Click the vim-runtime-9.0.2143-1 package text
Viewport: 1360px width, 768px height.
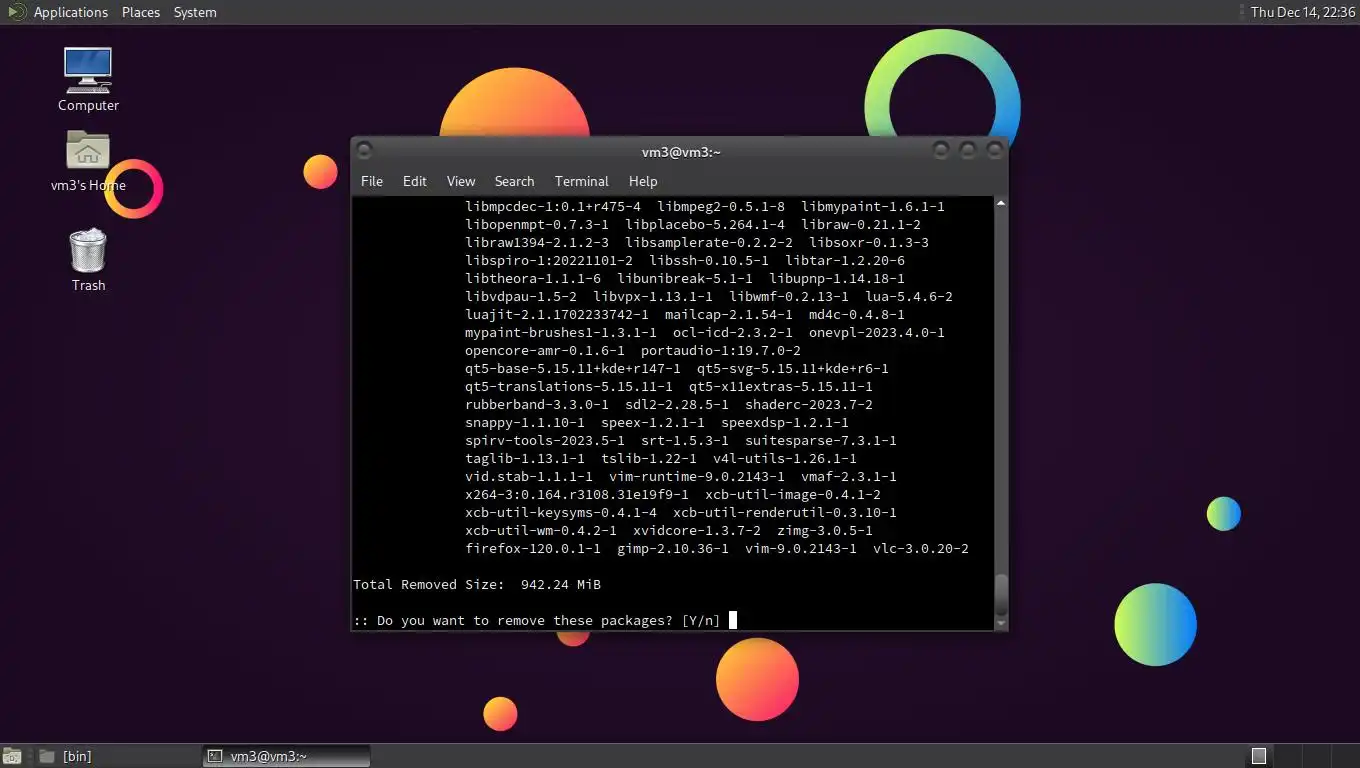697,477
